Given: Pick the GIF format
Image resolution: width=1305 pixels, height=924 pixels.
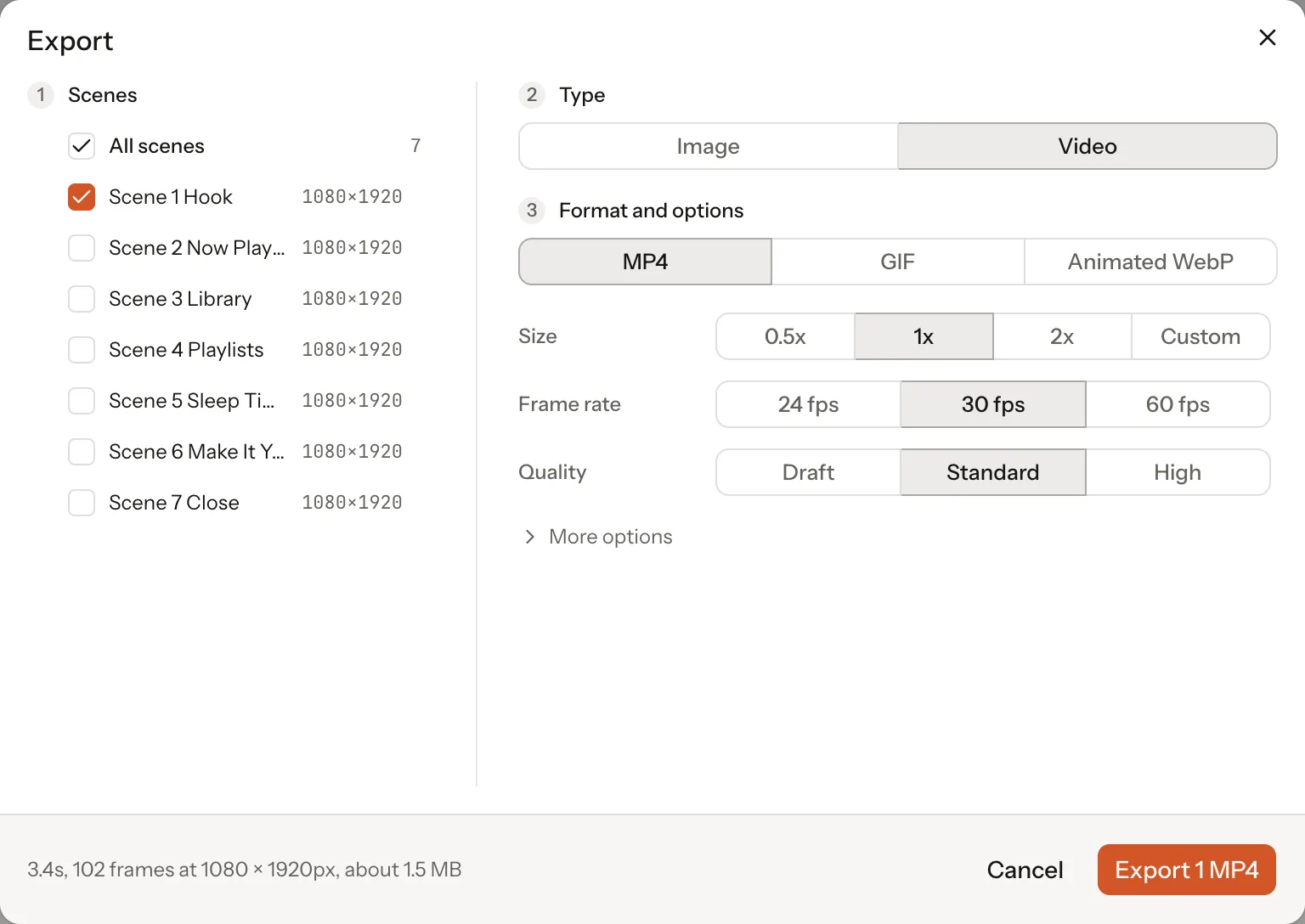Looking at the screenshot, I should tap(897, 262).
